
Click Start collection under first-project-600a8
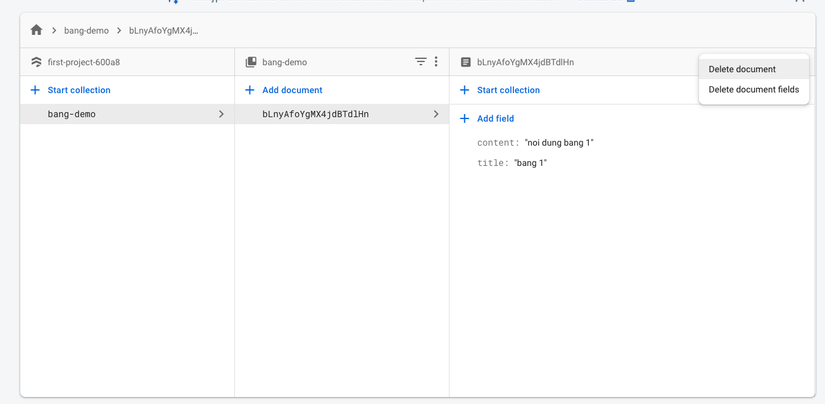pos(78,90)
